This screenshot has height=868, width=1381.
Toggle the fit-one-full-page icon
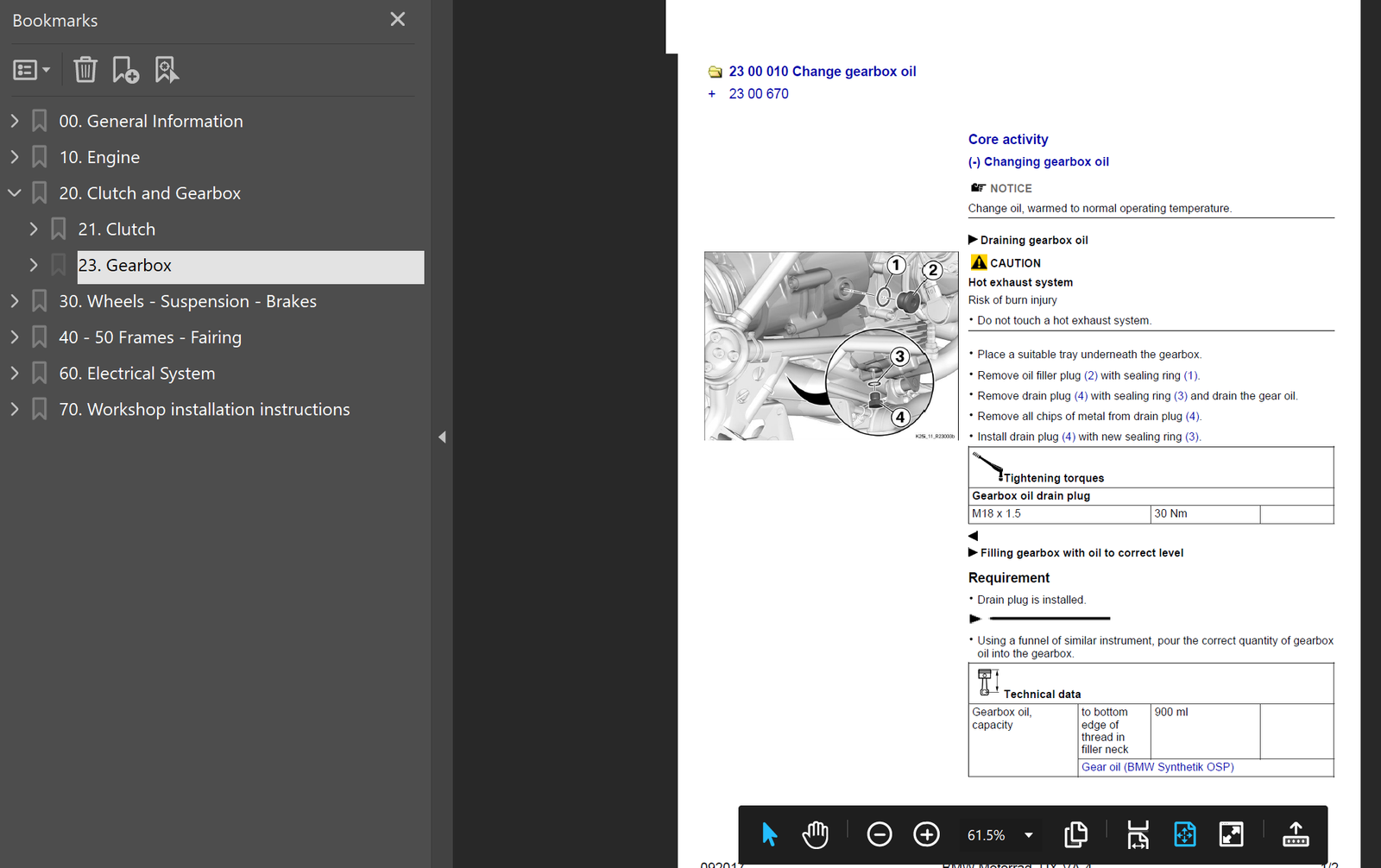tap(1185, 834)
